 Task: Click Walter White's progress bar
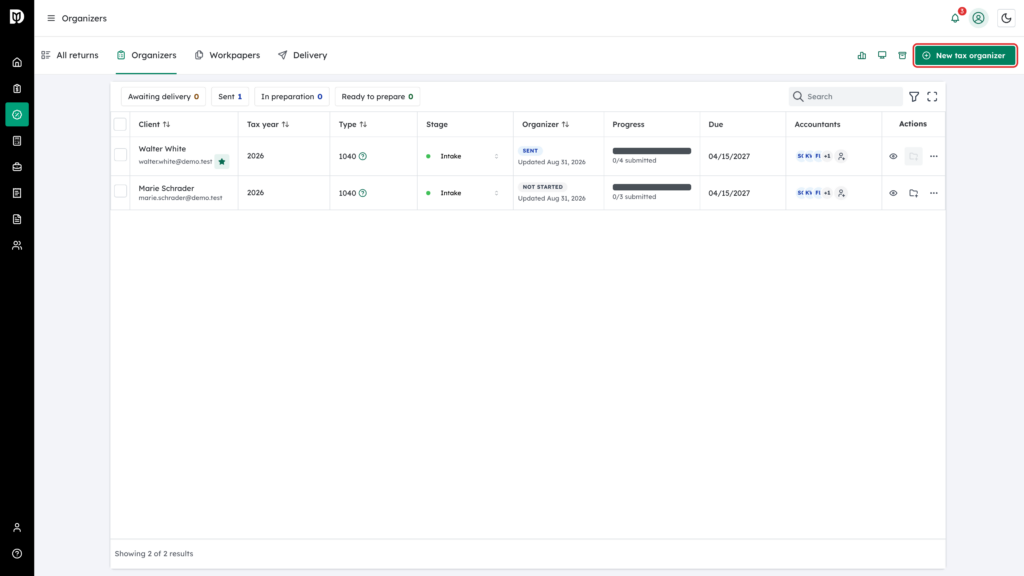click(652, 151)
